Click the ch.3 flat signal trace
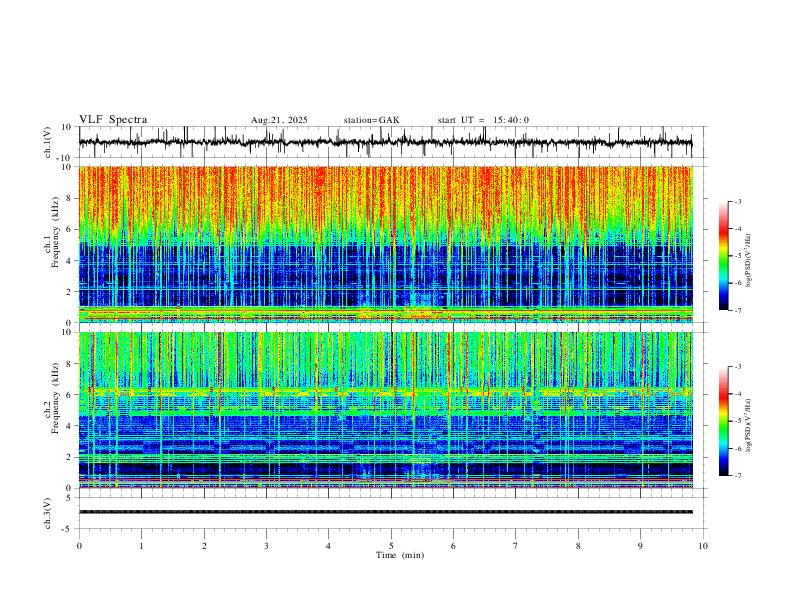Image resolution: width=792 pixels, height=612 pixels. pos(386,512)
